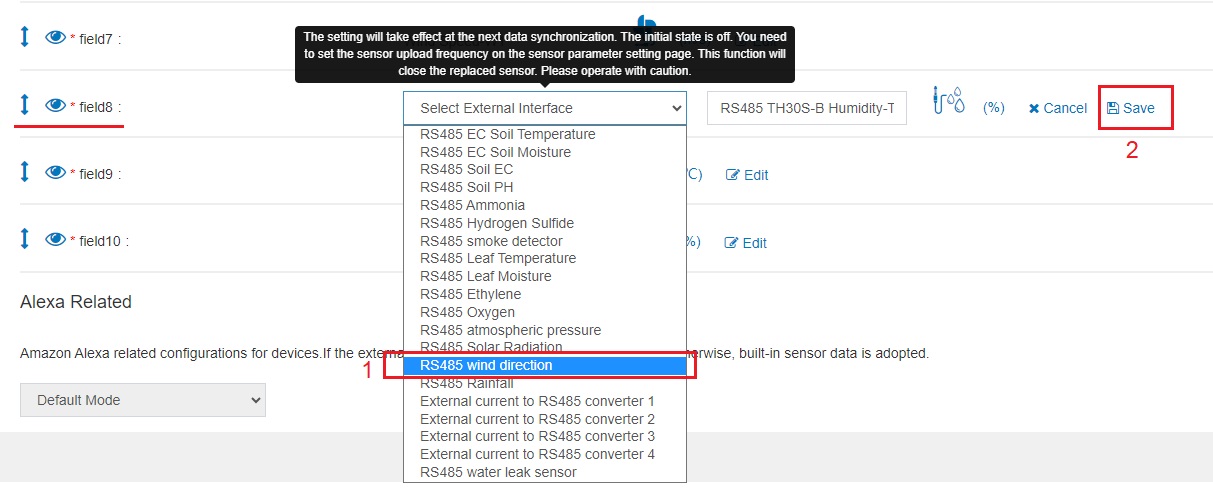
Task: Click the humidity sensor droplet icon
Action: (x=948, y=102)
